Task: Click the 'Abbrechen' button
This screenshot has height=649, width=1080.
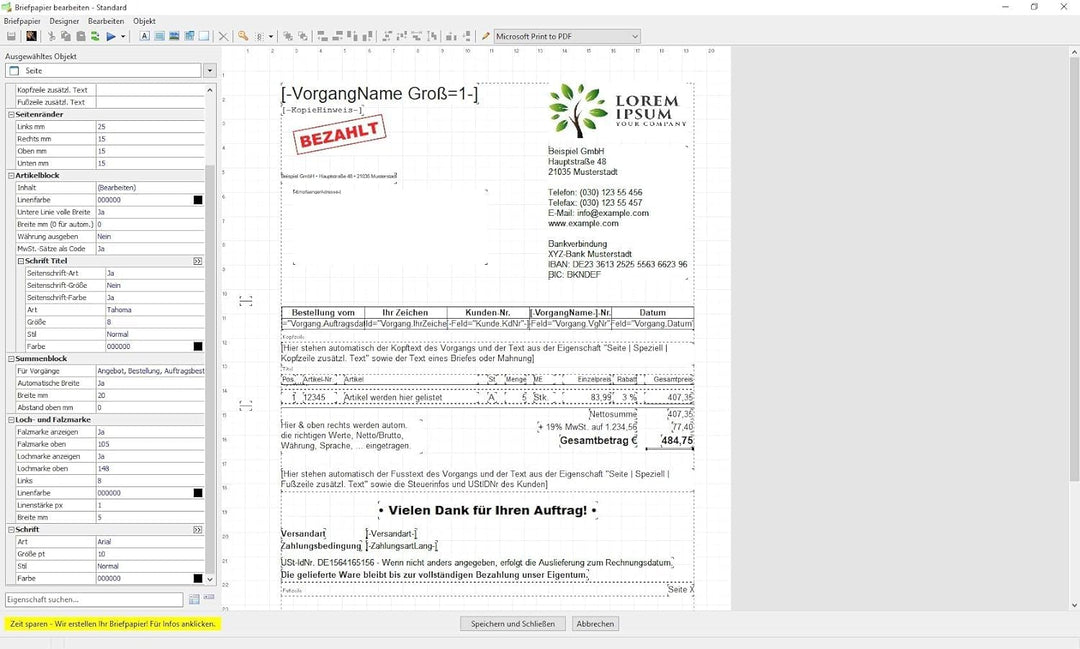Action: coord(596,624)
